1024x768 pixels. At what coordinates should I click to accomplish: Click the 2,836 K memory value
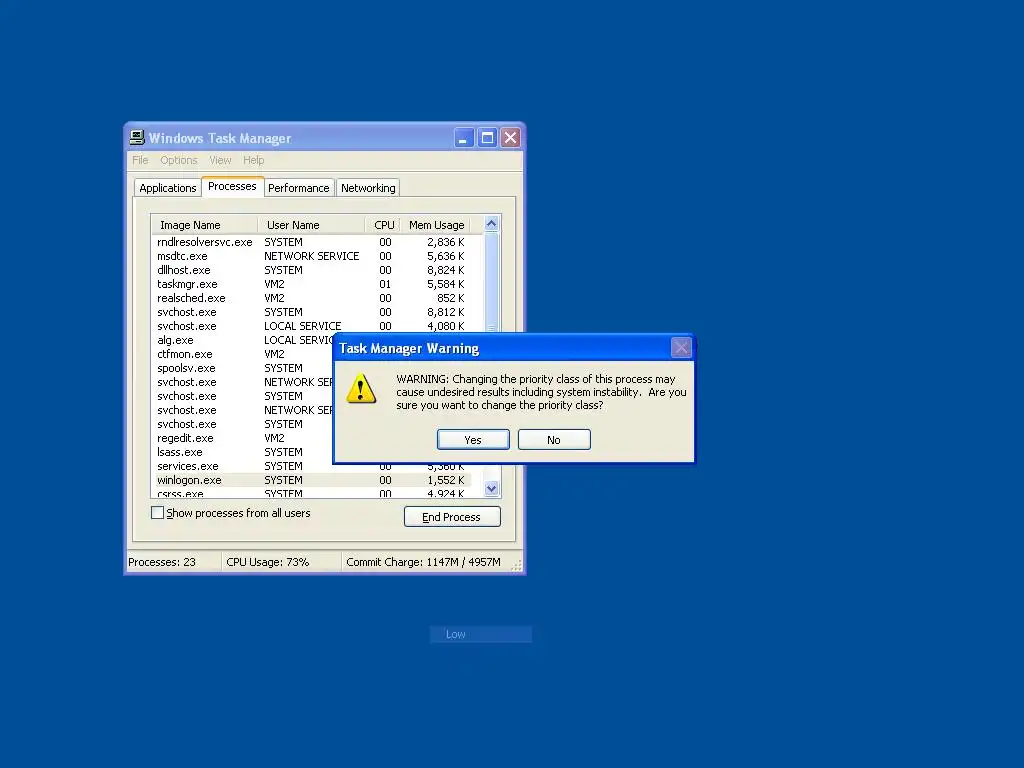tap(445, 242)
